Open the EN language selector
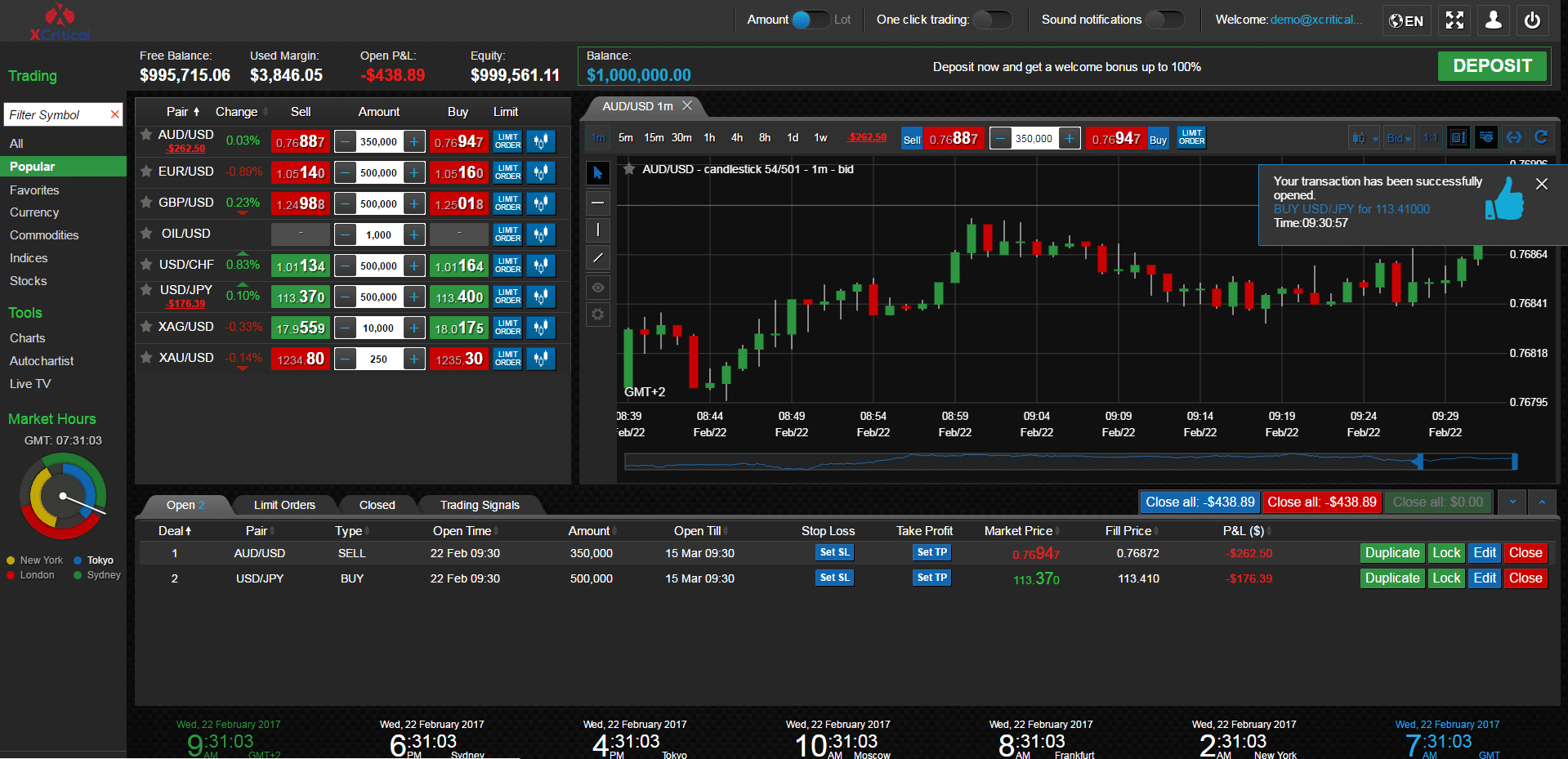 (1406, 20)
